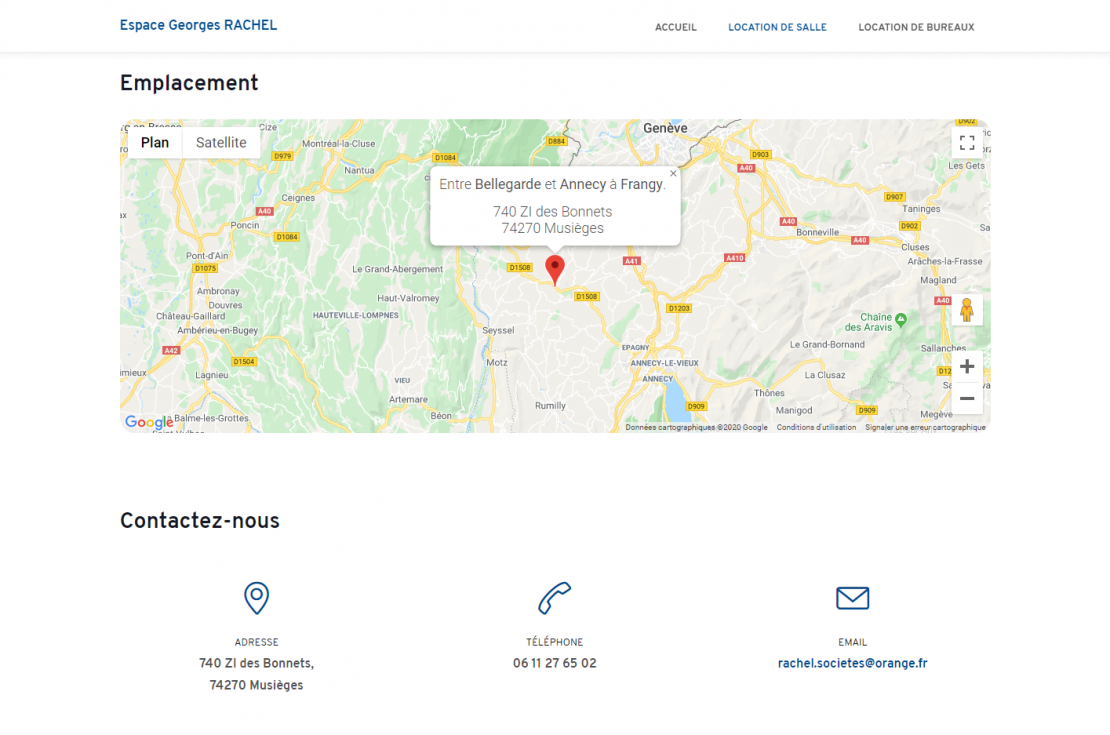Open the Location de salle page
The image size is (1110, 735).
tap(777, 28)
